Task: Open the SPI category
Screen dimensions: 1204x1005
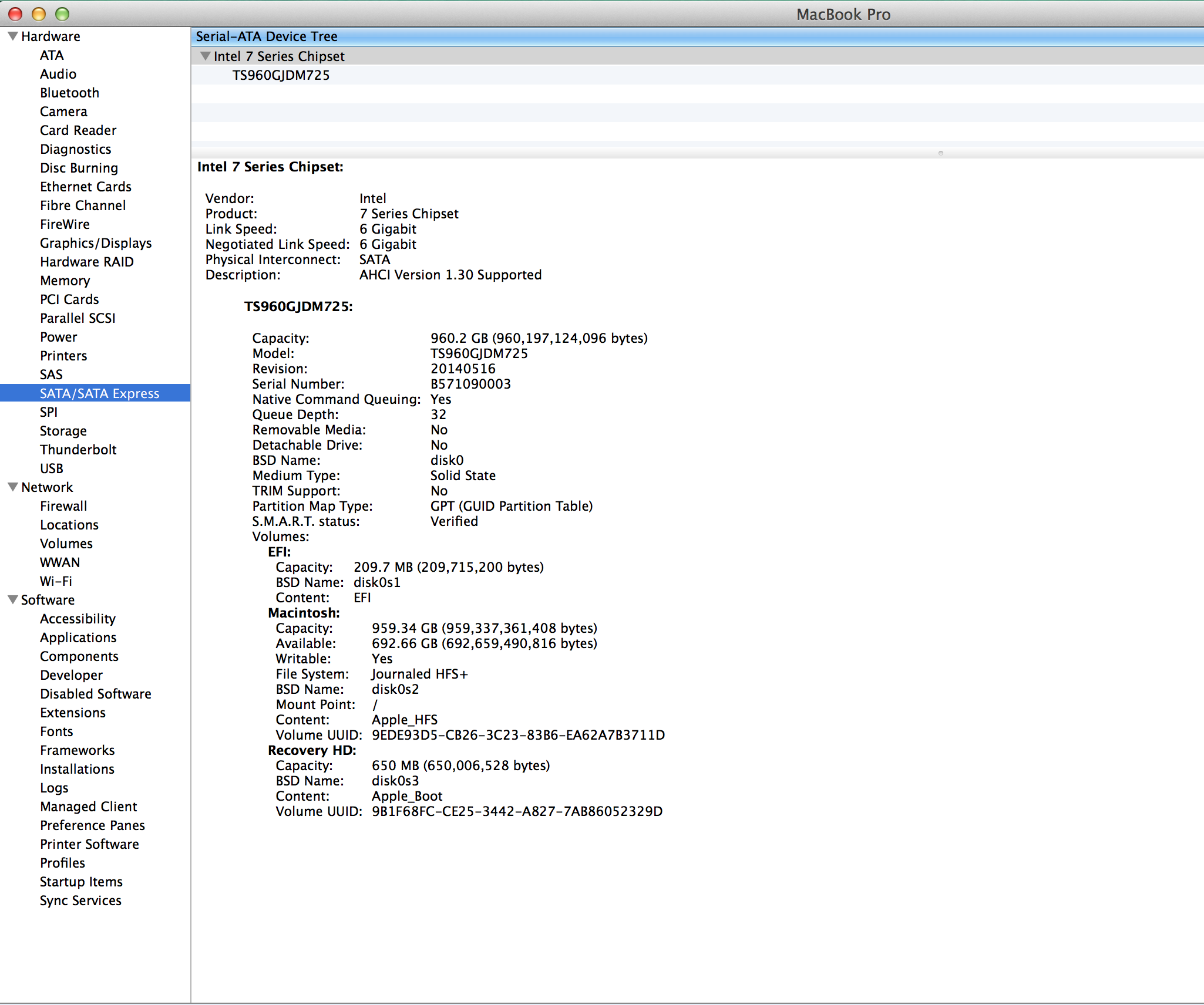Action: (x=49, y=412)
